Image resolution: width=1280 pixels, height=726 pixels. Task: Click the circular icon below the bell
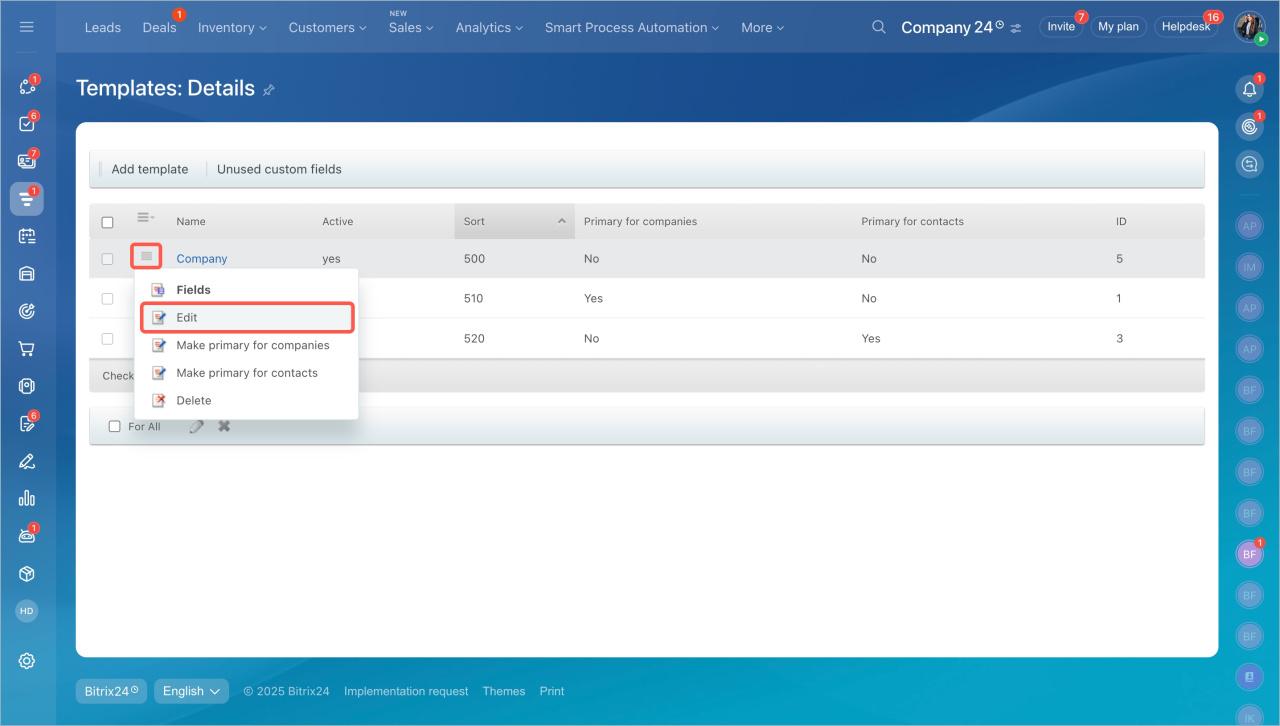point(1249,127)
